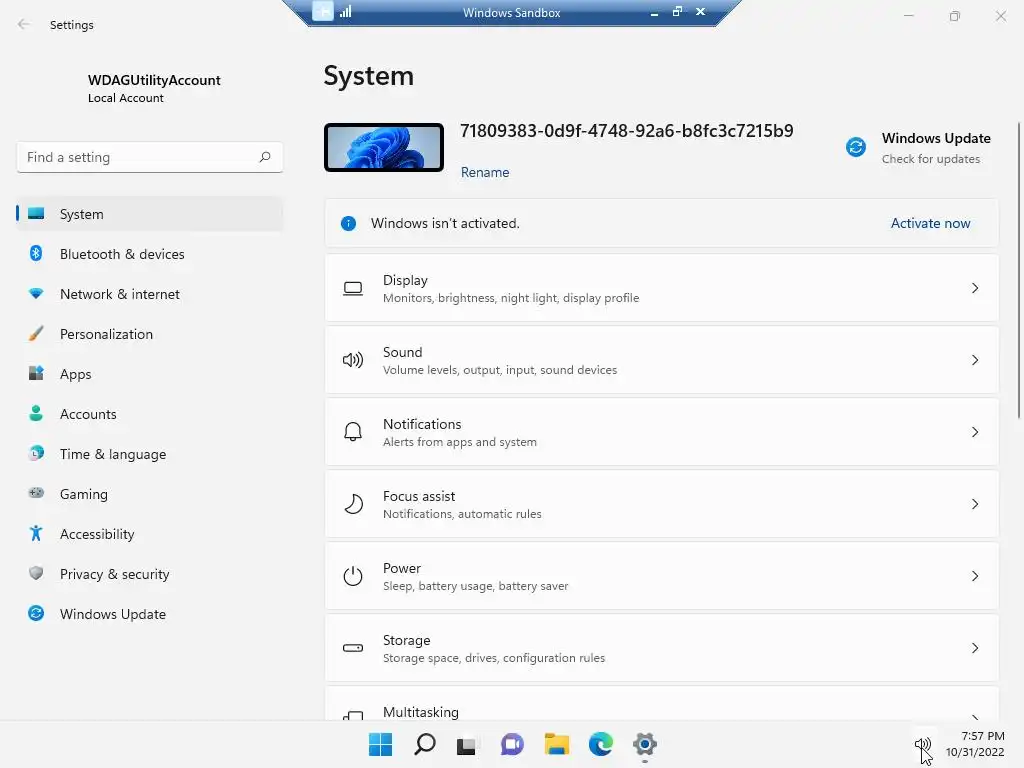Screen dimensions: 1024x768
Task: Click the signal bars icon in Sandbox bar
Action: point(345,11)
